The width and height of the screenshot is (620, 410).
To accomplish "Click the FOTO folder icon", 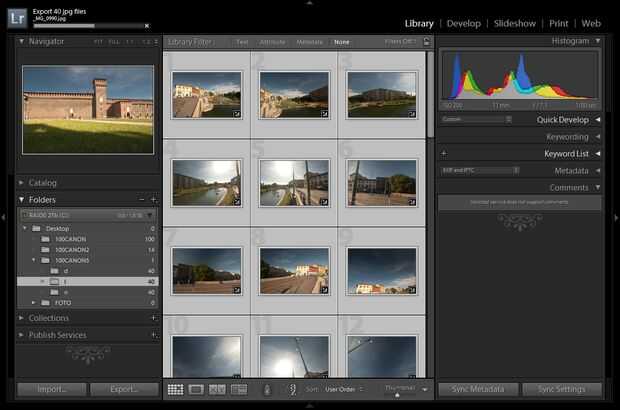I will tap(45, 303).
